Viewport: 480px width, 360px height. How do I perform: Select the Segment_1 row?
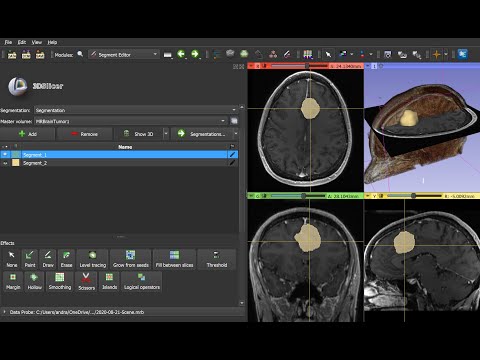click(119, 154)
